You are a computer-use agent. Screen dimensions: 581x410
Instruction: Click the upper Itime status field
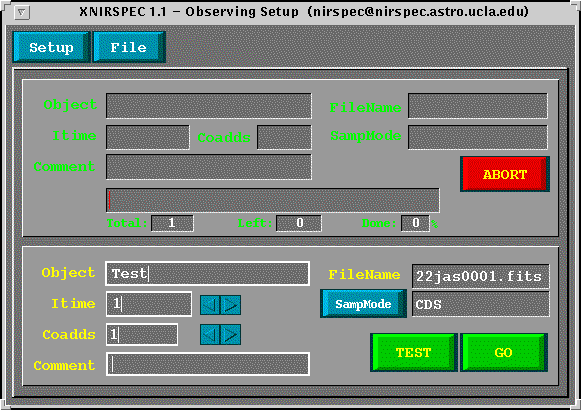click(x=148, y=137)
